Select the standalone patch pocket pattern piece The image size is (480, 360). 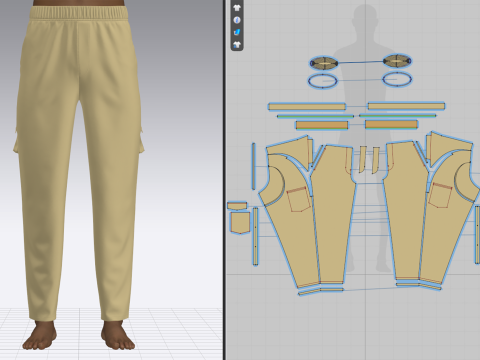(240, 223)
